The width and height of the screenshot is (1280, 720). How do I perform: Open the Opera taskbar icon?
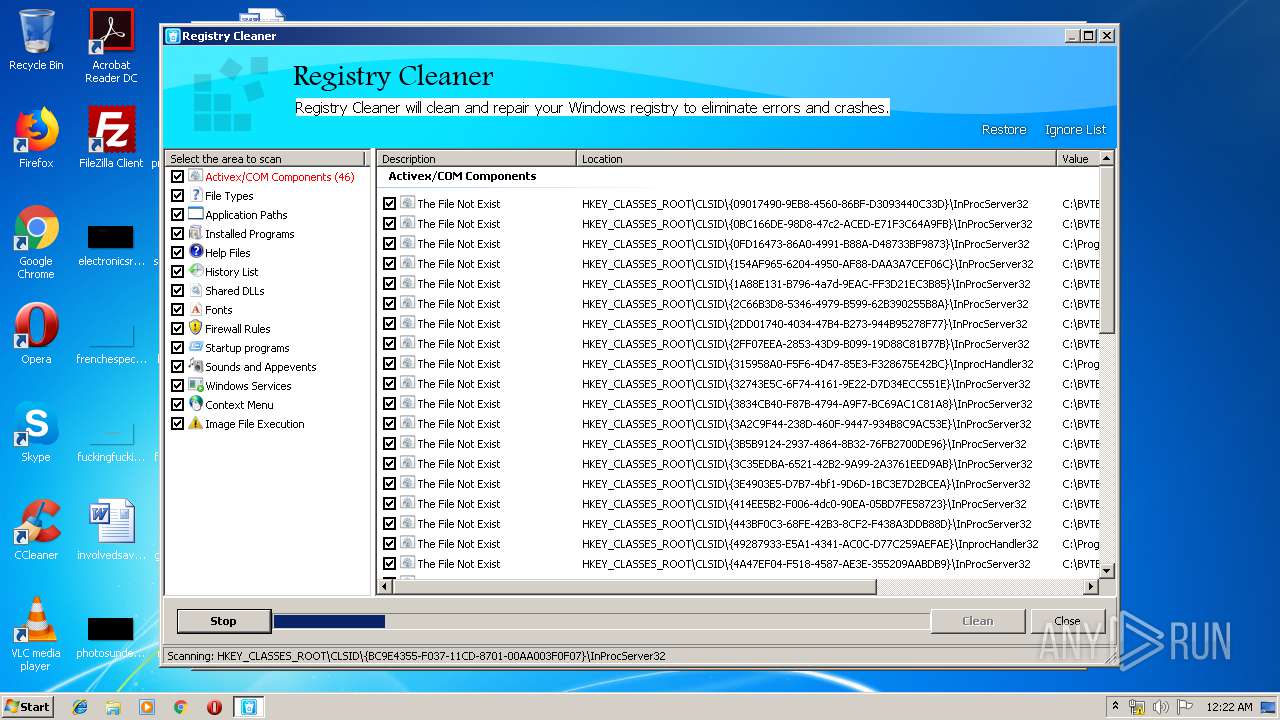pyautogui.click(x=214, y=707)
